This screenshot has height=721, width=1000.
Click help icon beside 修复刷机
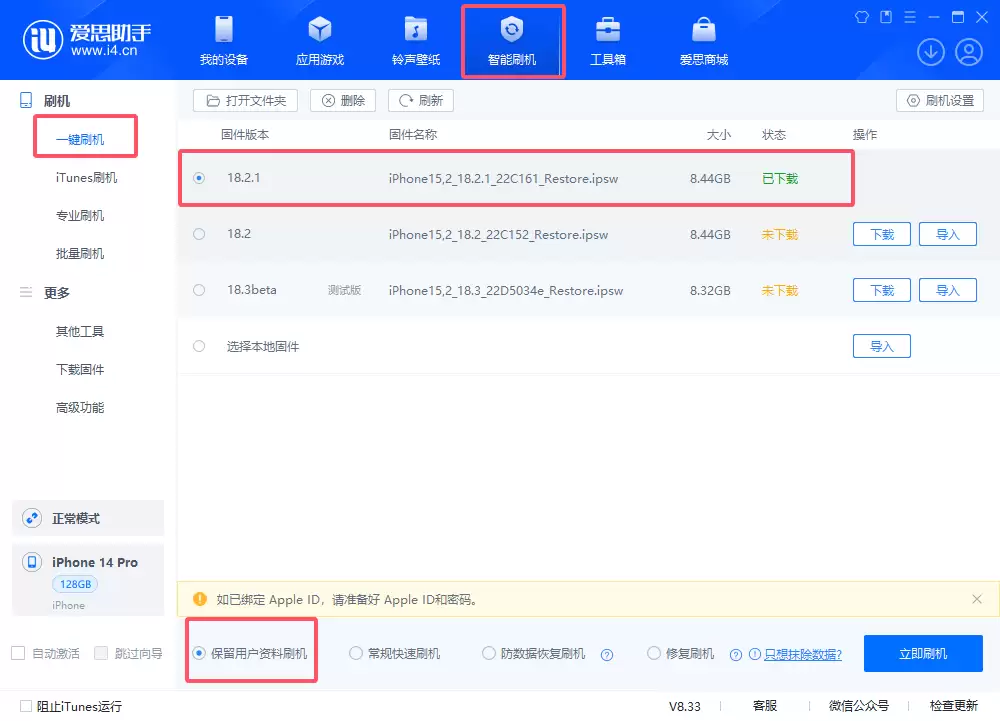[x=736, y=655]
